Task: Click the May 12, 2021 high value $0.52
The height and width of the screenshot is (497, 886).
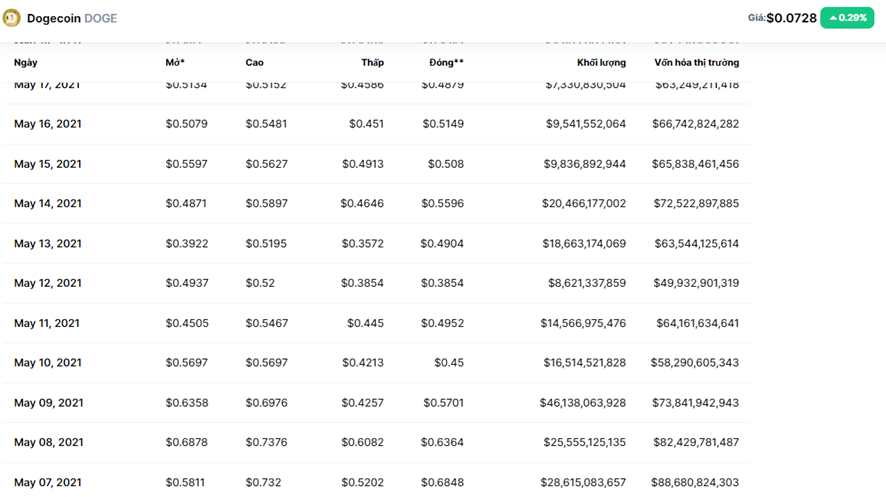Action: point(260,283)
